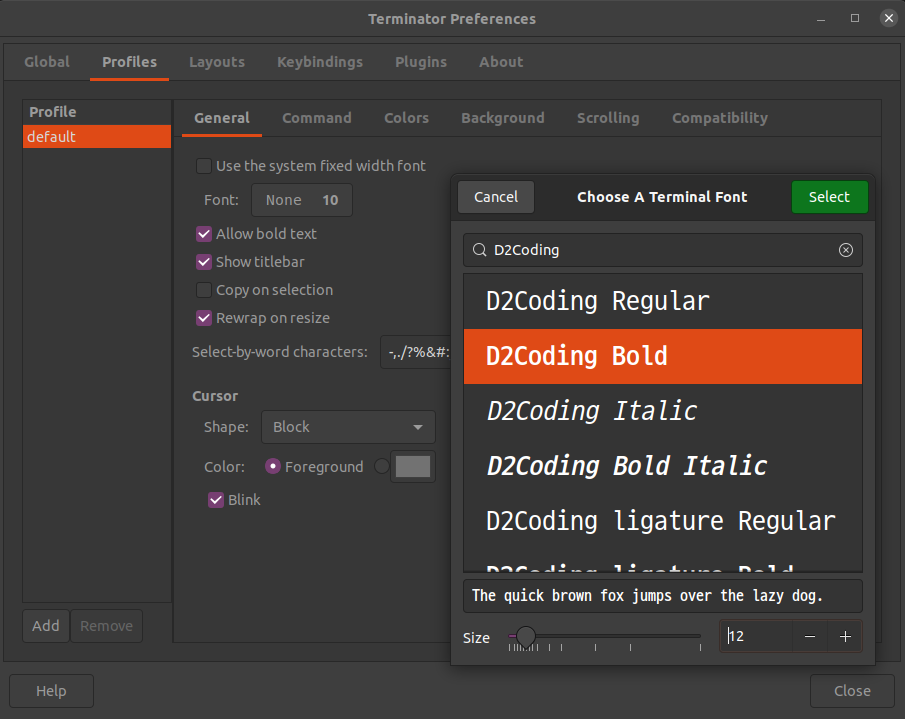Decrease font size with the minus button
The height and width of the screenshot is (719, 905).
click(810, 636)
